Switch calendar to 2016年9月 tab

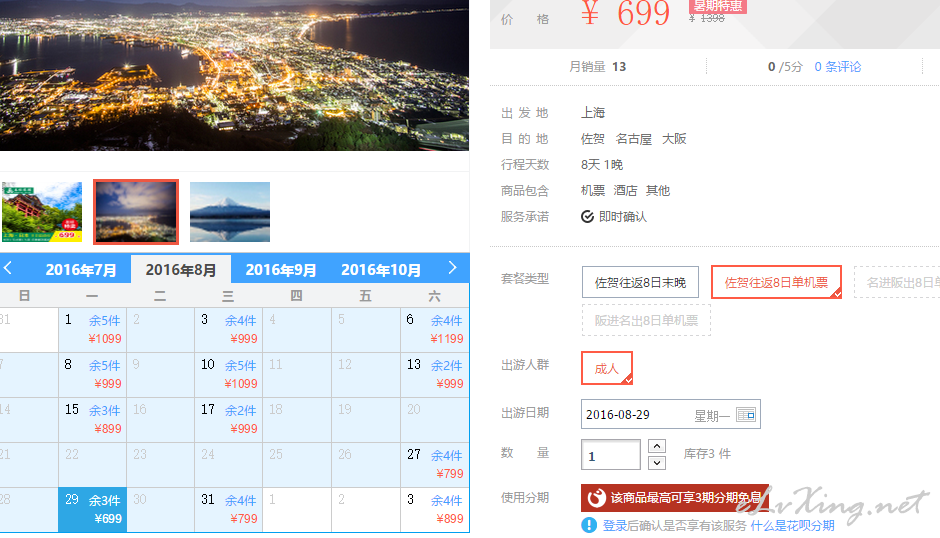click(281, 270)
